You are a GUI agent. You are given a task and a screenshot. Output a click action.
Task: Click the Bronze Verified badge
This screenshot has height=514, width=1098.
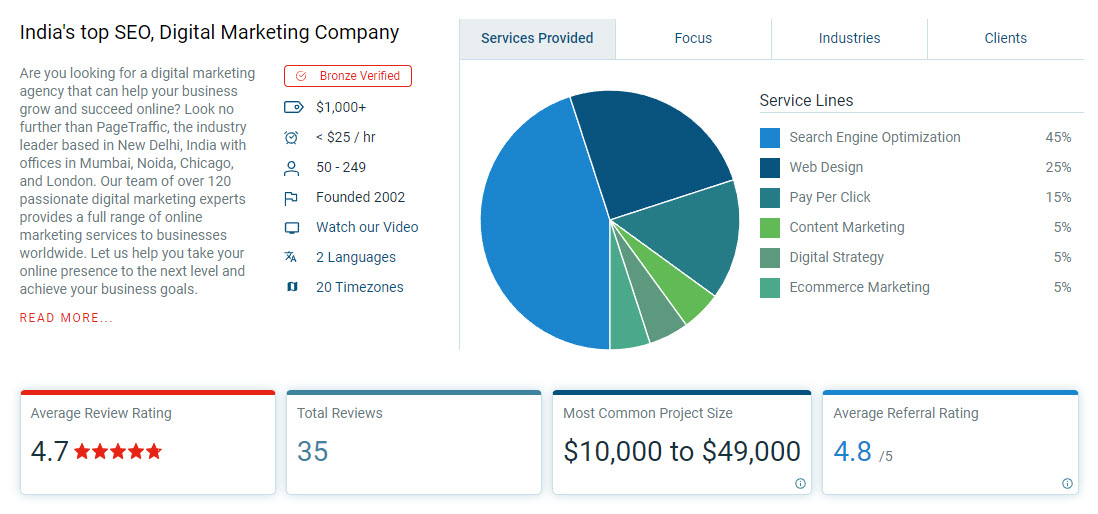click(x=348, y=76)
